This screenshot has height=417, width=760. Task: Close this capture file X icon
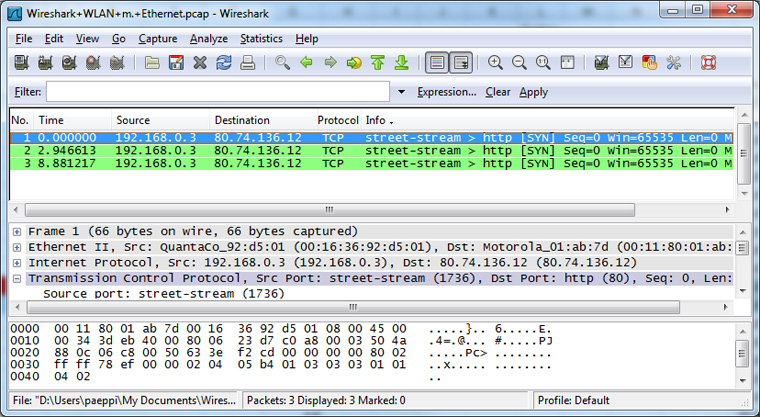(x=200, y=63)
